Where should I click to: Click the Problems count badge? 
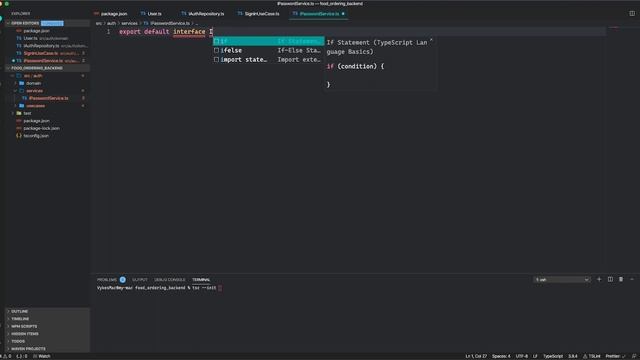122,280
